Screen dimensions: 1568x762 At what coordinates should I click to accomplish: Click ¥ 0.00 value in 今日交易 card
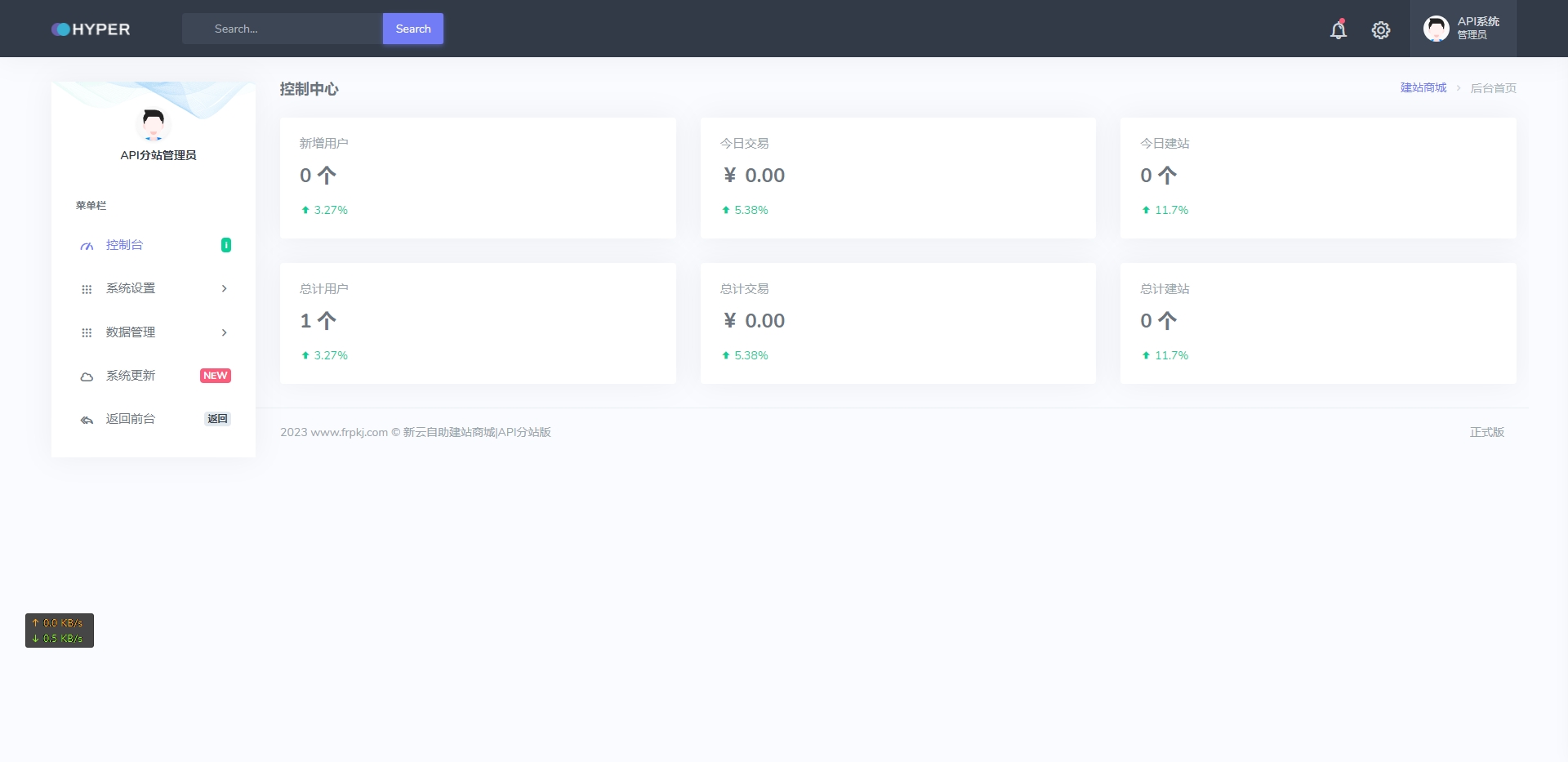click(x=754, y=176)
